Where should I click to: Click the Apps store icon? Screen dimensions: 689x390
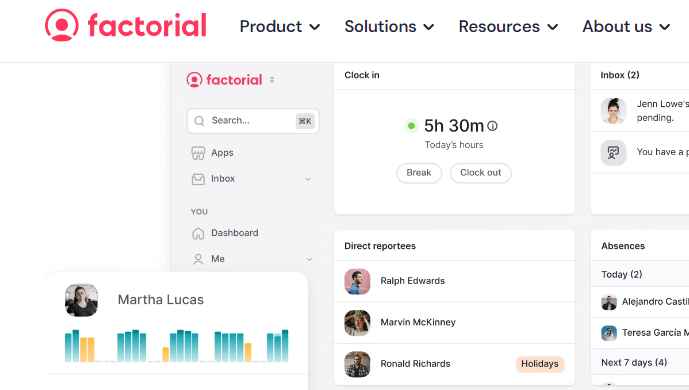click(198, 153)
